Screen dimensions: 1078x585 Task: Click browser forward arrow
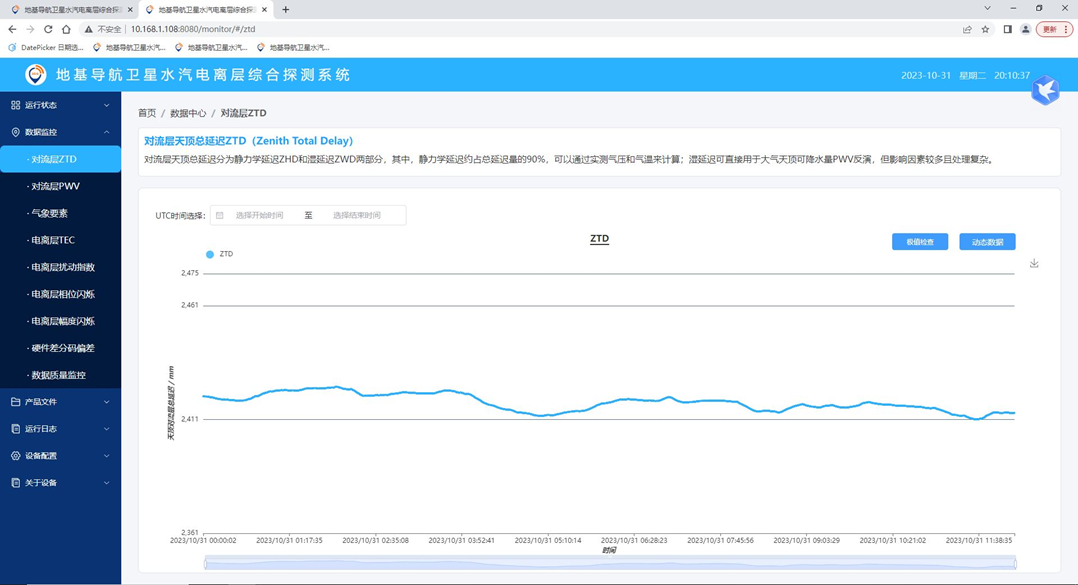30,29
